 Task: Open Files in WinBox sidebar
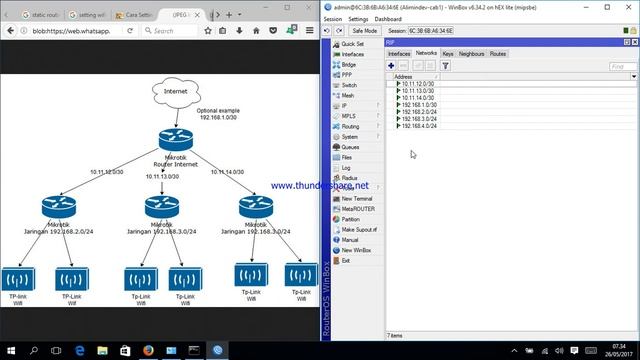[347, 157]
